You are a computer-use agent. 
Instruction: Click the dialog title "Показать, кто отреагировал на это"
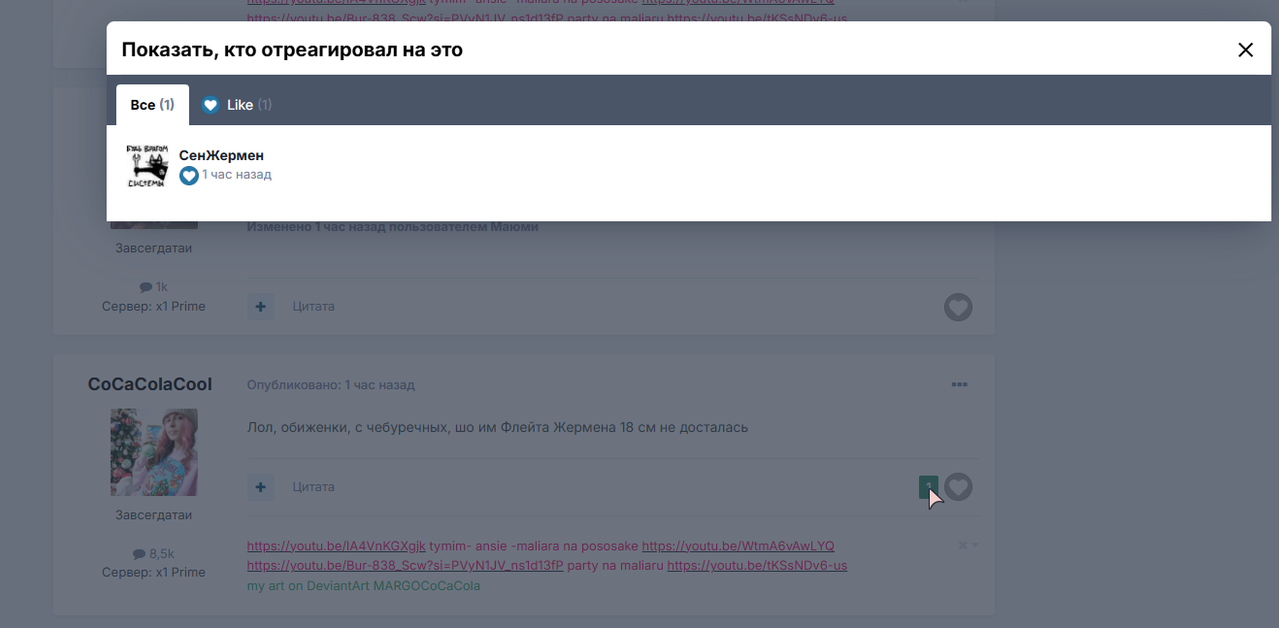[x=292, y=49]
